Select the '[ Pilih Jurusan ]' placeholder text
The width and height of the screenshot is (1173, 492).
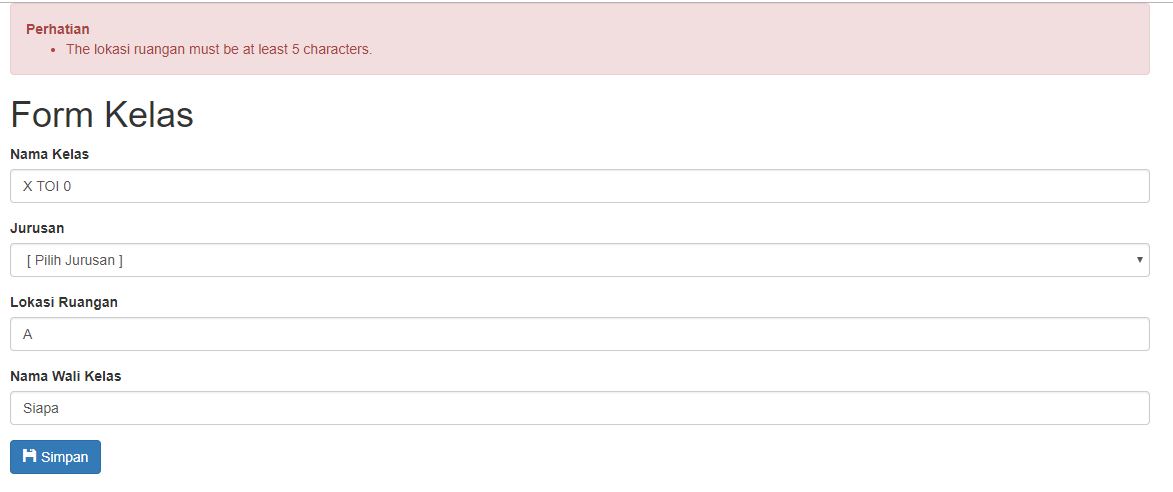tap(75, 260)
